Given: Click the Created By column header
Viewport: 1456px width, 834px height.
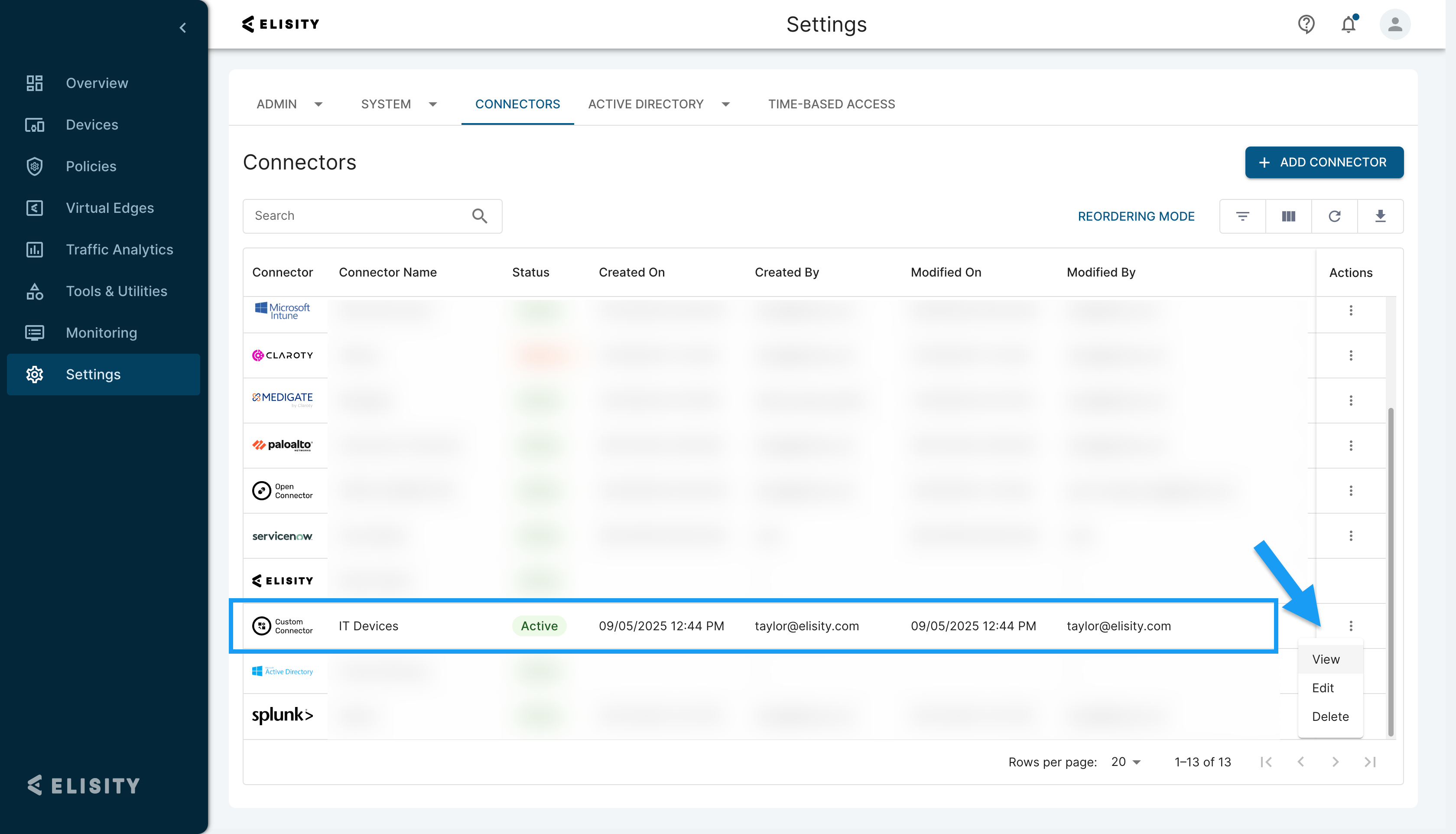Looking at the screenshot, I should [786, 273].
